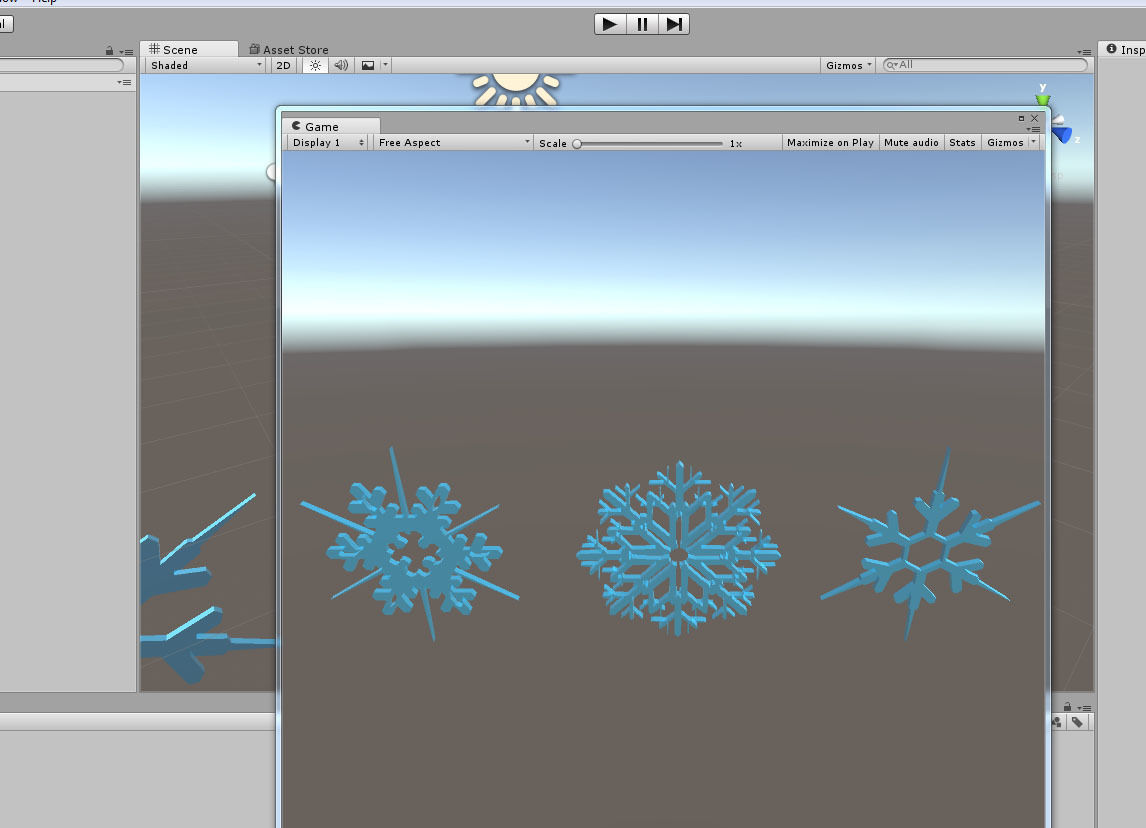Open the Scene panel options menu

click(1084, 52)
